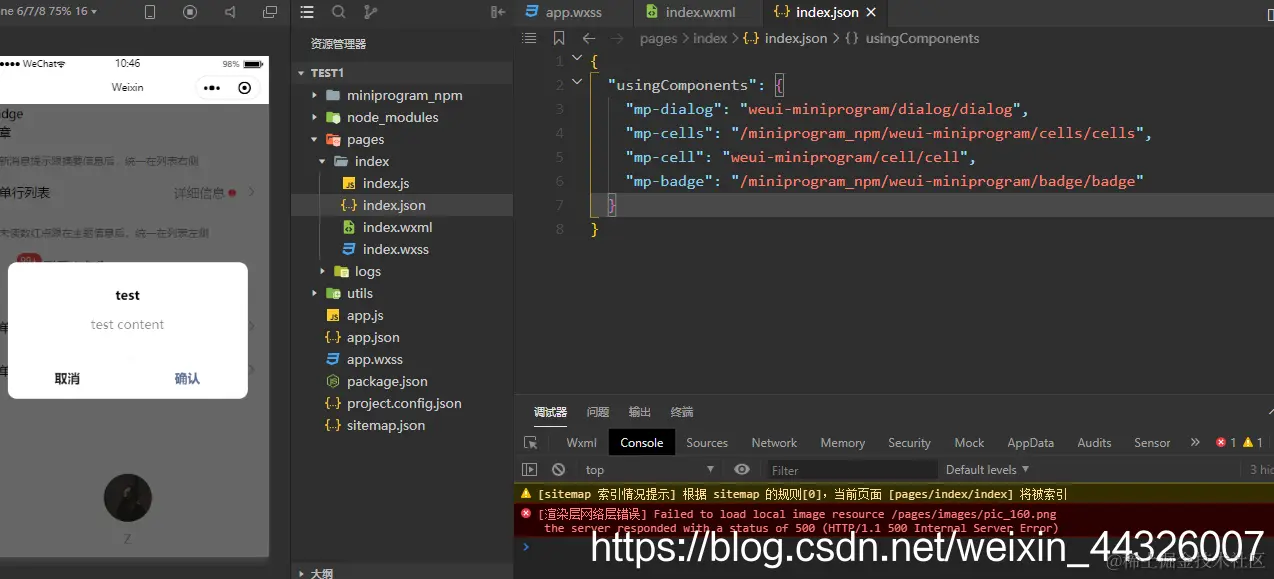The height and width of the screenshot is (579, 1274).
Task: Navigate forward with the right arrow icon
Action: pyautogui.click(x=618, y=38)
